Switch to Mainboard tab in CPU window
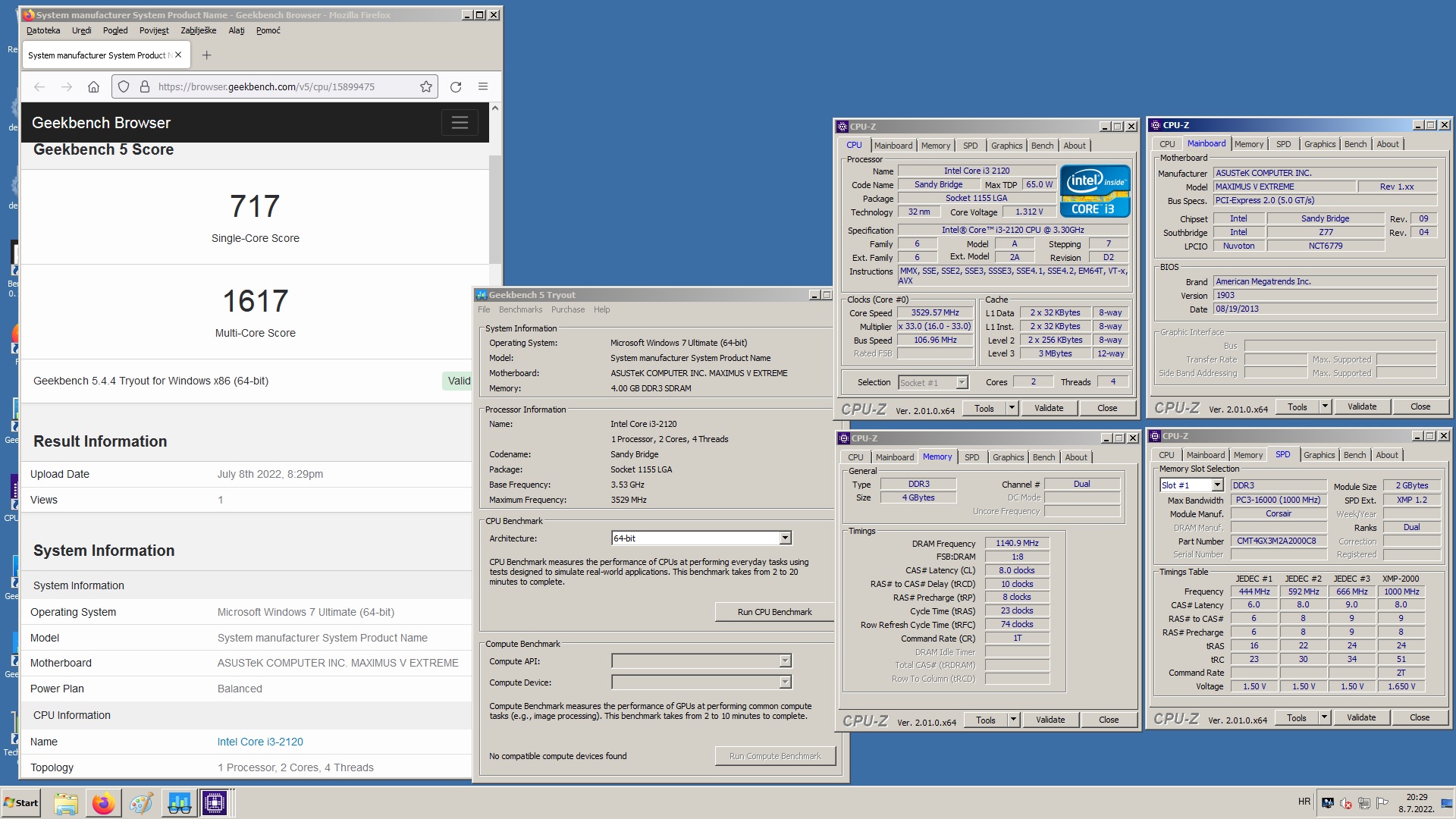1456x819 pixels. click(x=893, y=146)
